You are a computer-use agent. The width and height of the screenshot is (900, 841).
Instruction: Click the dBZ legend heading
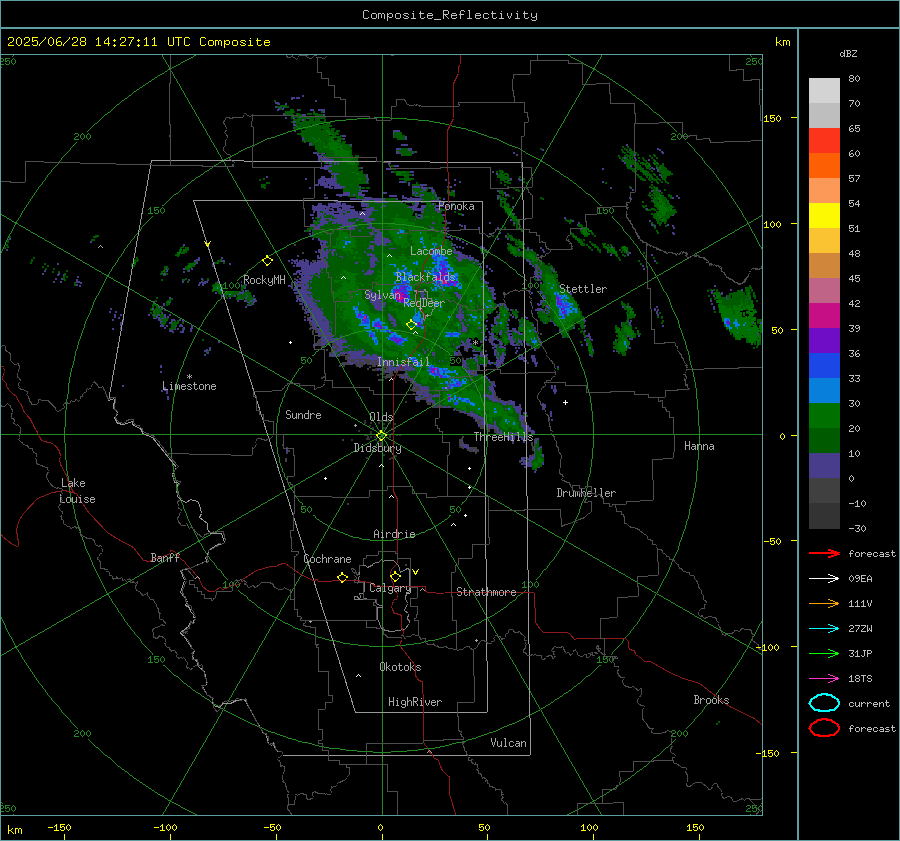[x=848, y=53]
